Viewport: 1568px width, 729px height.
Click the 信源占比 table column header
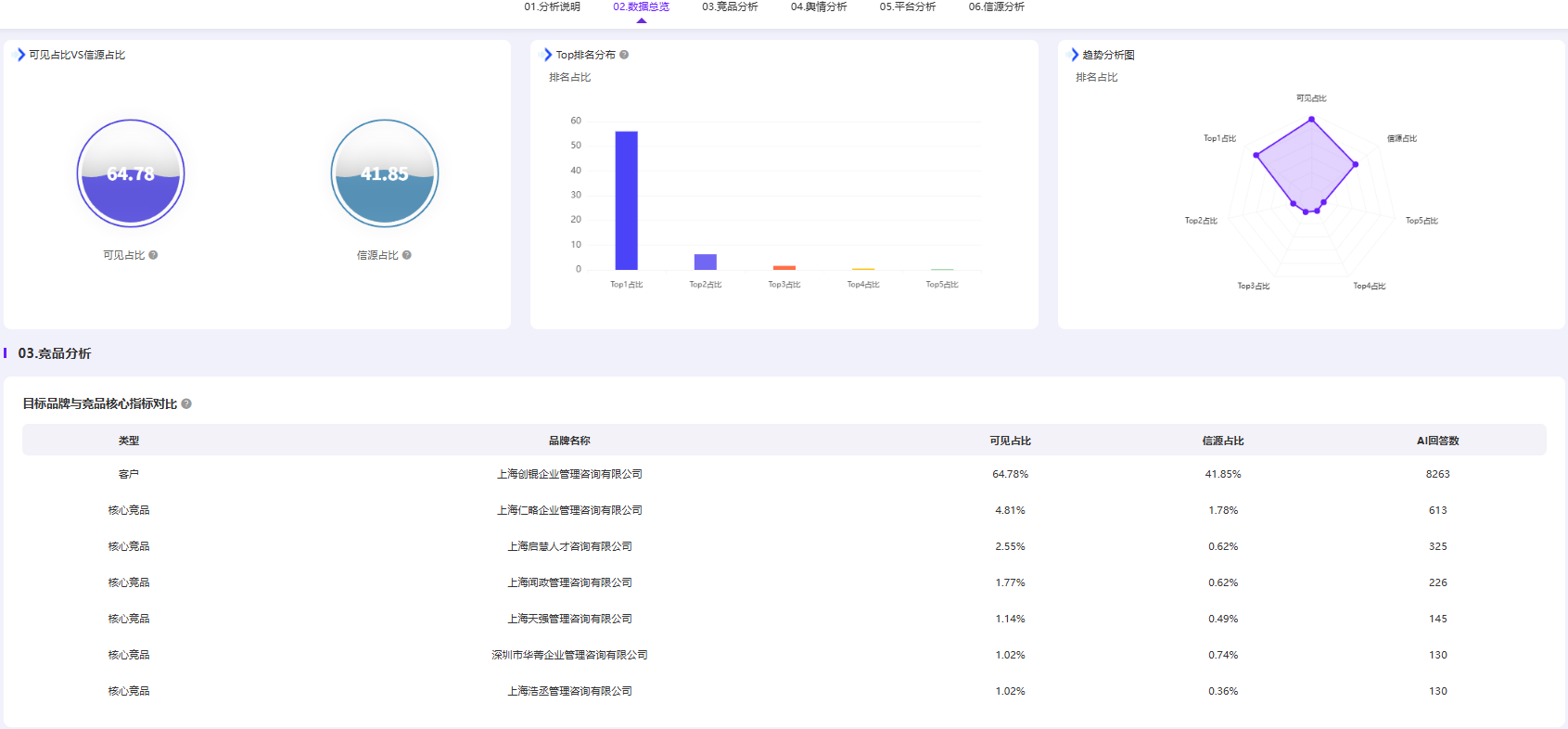(1223, 441)
